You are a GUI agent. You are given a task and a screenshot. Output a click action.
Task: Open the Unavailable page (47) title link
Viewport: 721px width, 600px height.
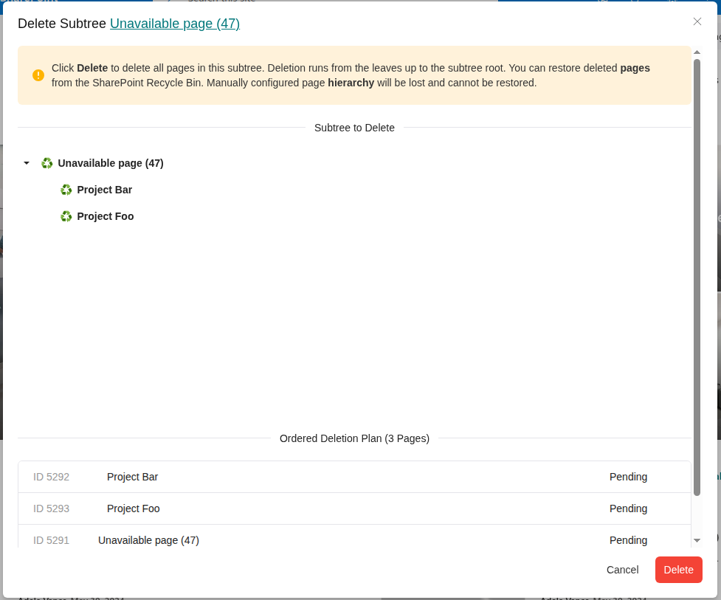click(175, 23)
